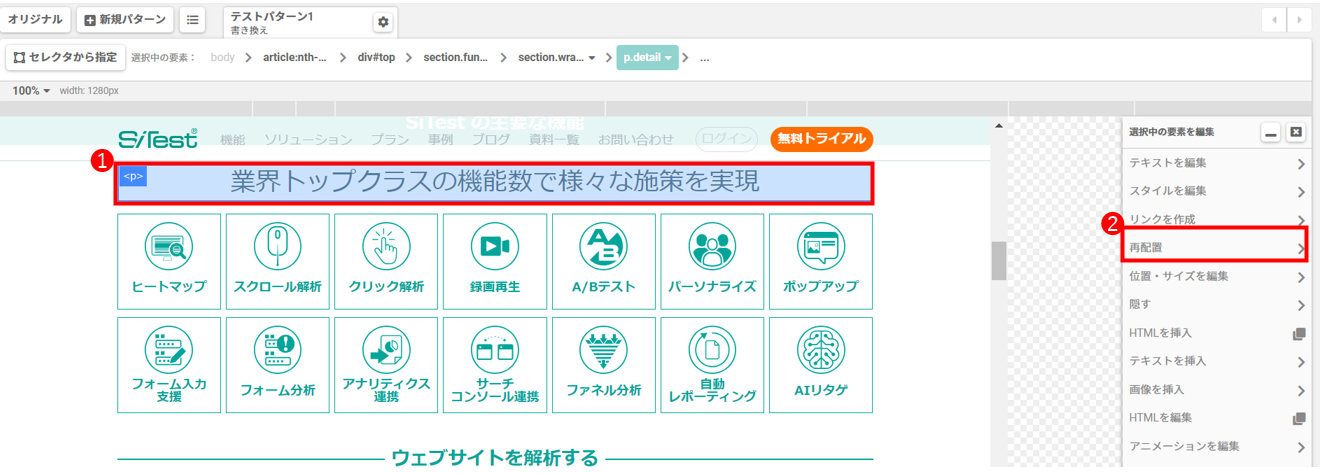Open pattern settings gear icon
Viewport: 1320px width, 473px height.
pos(383,22)
